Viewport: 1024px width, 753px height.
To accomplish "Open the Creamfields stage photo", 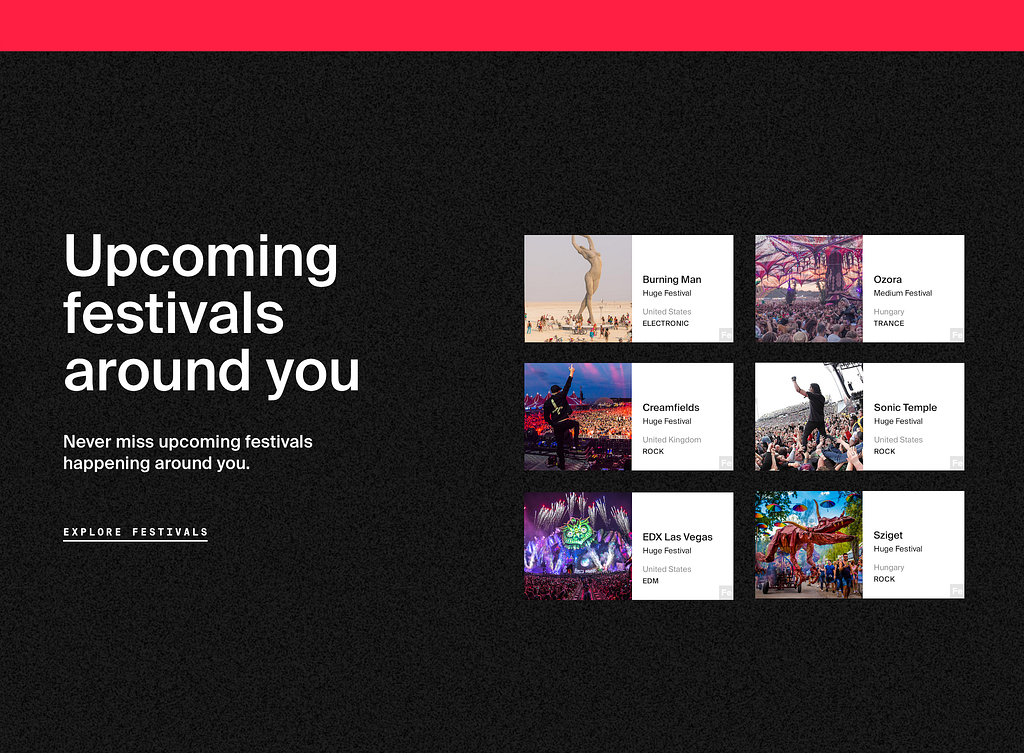I will click(578, 417).
